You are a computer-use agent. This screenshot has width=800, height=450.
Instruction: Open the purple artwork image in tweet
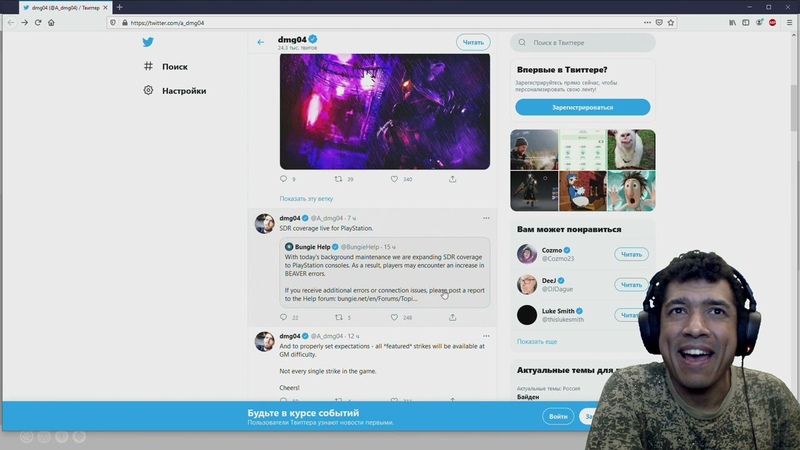[385, 111]
